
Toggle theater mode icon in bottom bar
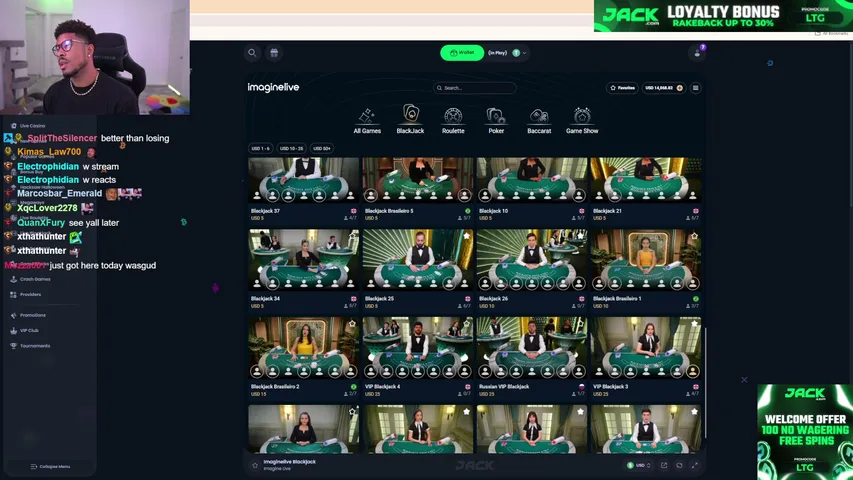pyautogui.click(x=679, y=465)
